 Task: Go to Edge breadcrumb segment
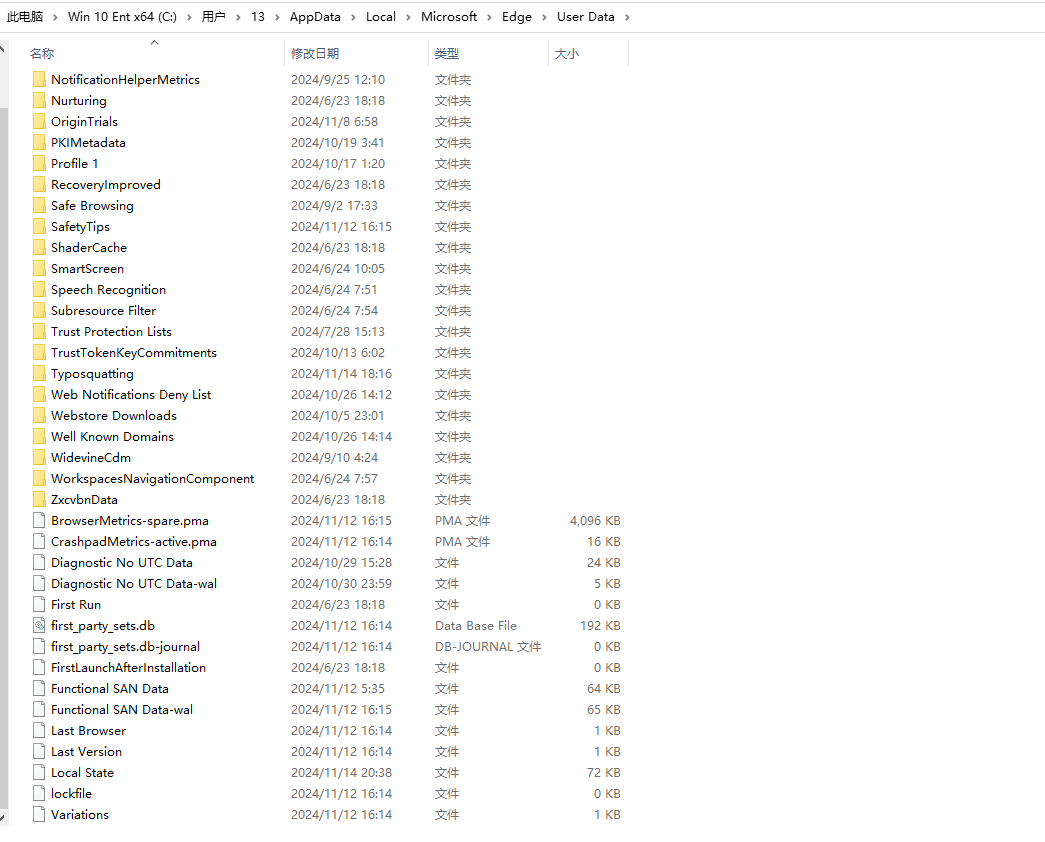517,17
